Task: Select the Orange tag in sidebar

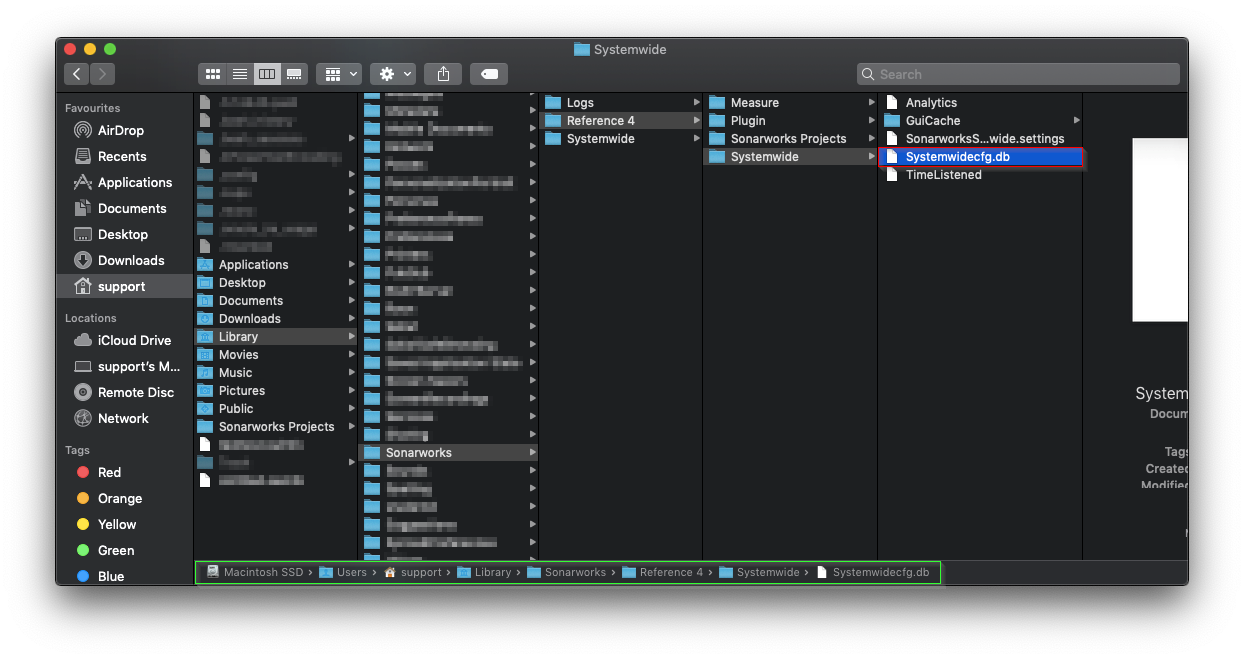Action: click(108, 498)
